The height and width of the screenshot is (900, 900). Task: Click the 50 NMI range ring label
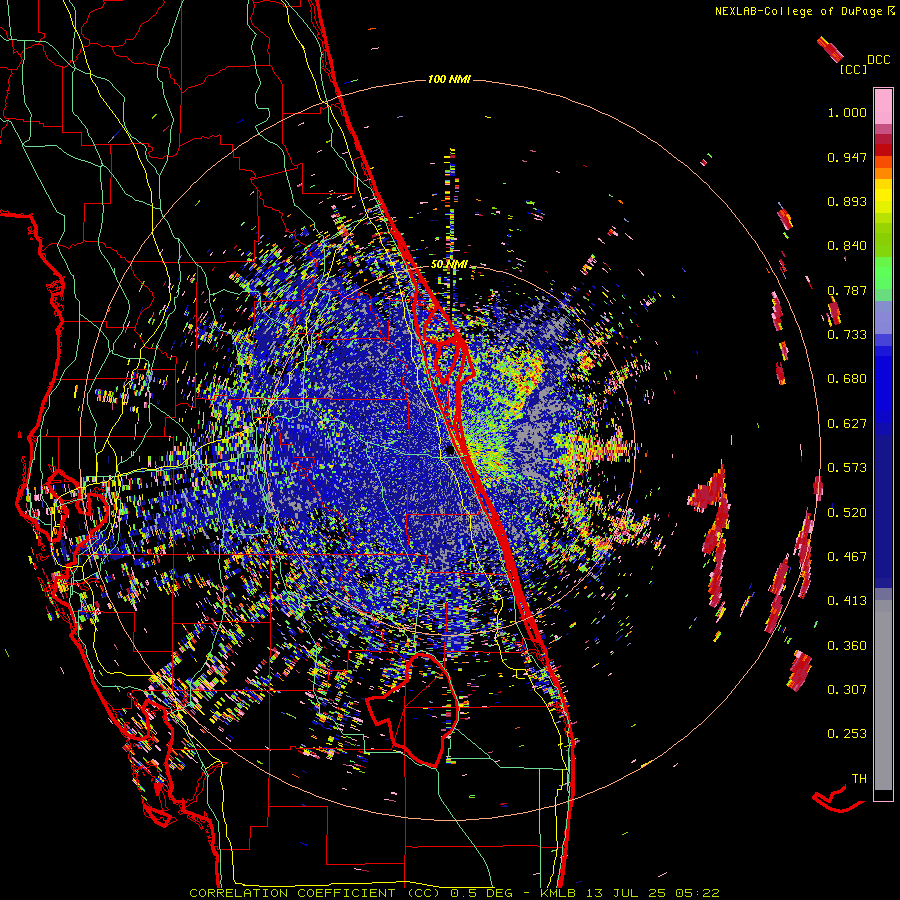449,265
